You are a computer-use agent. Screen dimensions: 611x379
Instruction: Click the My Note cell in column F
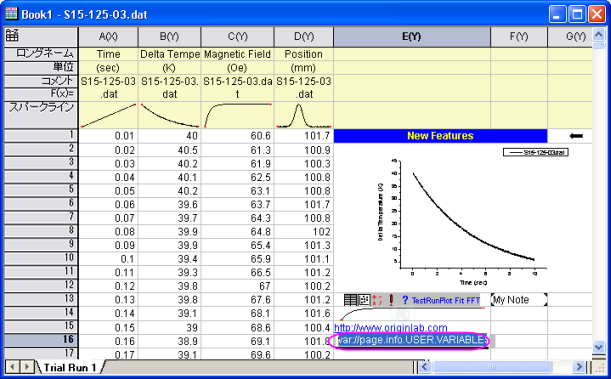519,300
